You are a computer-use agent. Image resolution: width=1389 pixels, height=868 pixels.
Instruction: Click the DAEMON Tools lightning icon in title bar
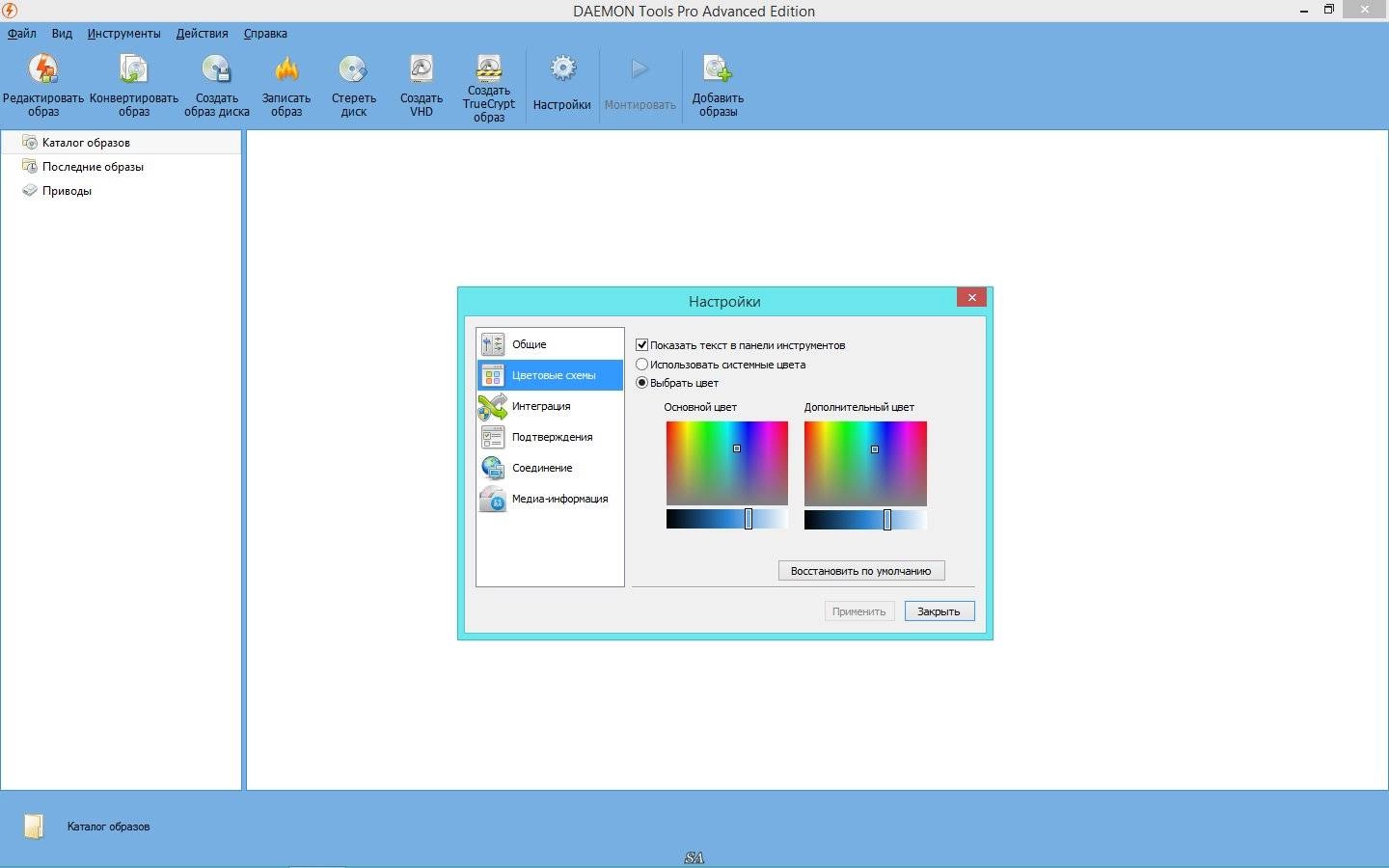click(x=10, y=10)
